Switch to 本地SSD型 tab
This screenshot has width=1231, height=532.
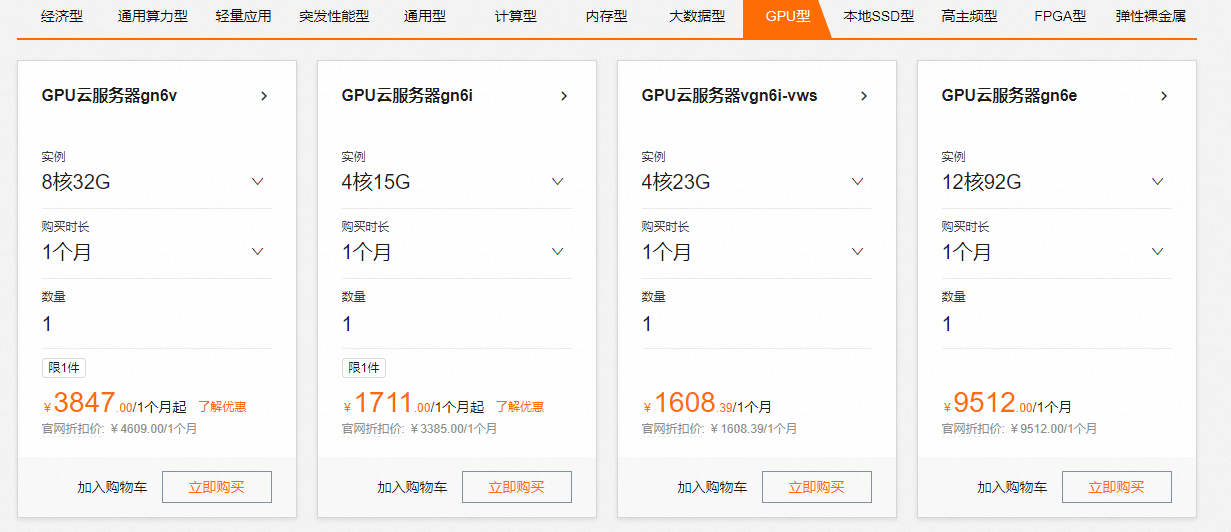(878, 17)
